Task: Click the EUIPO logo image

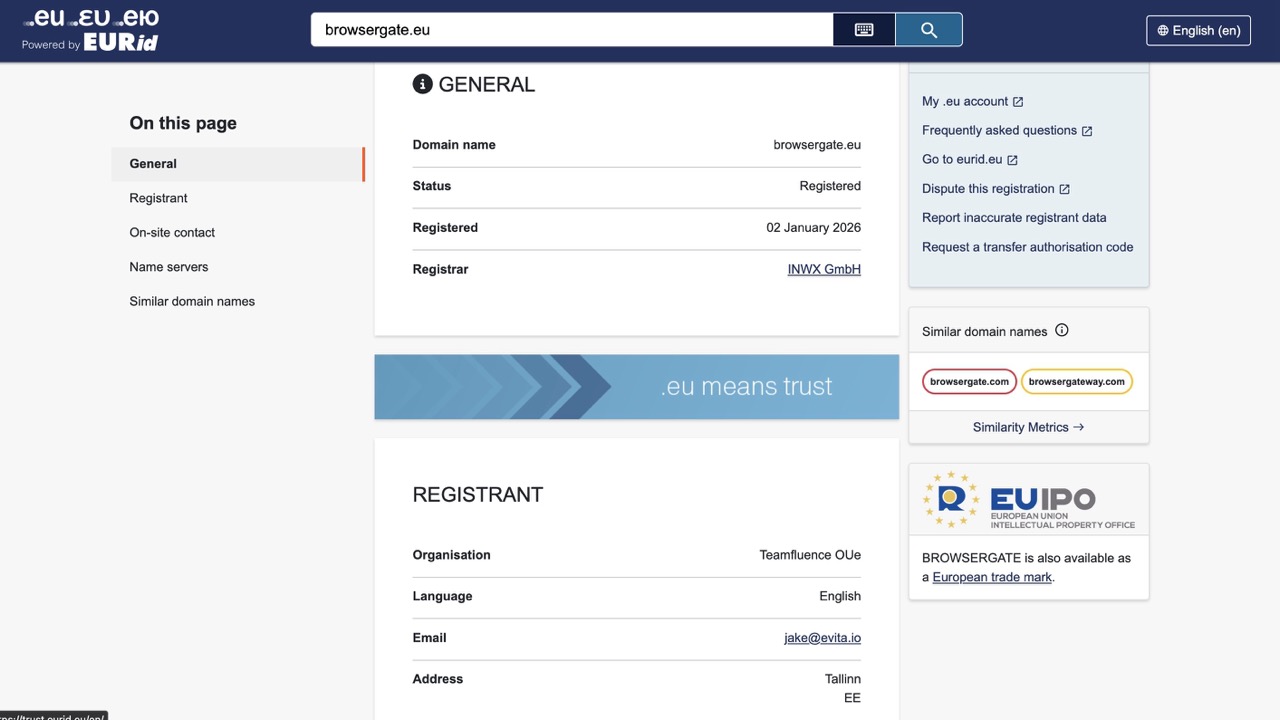Action: 1028,500
